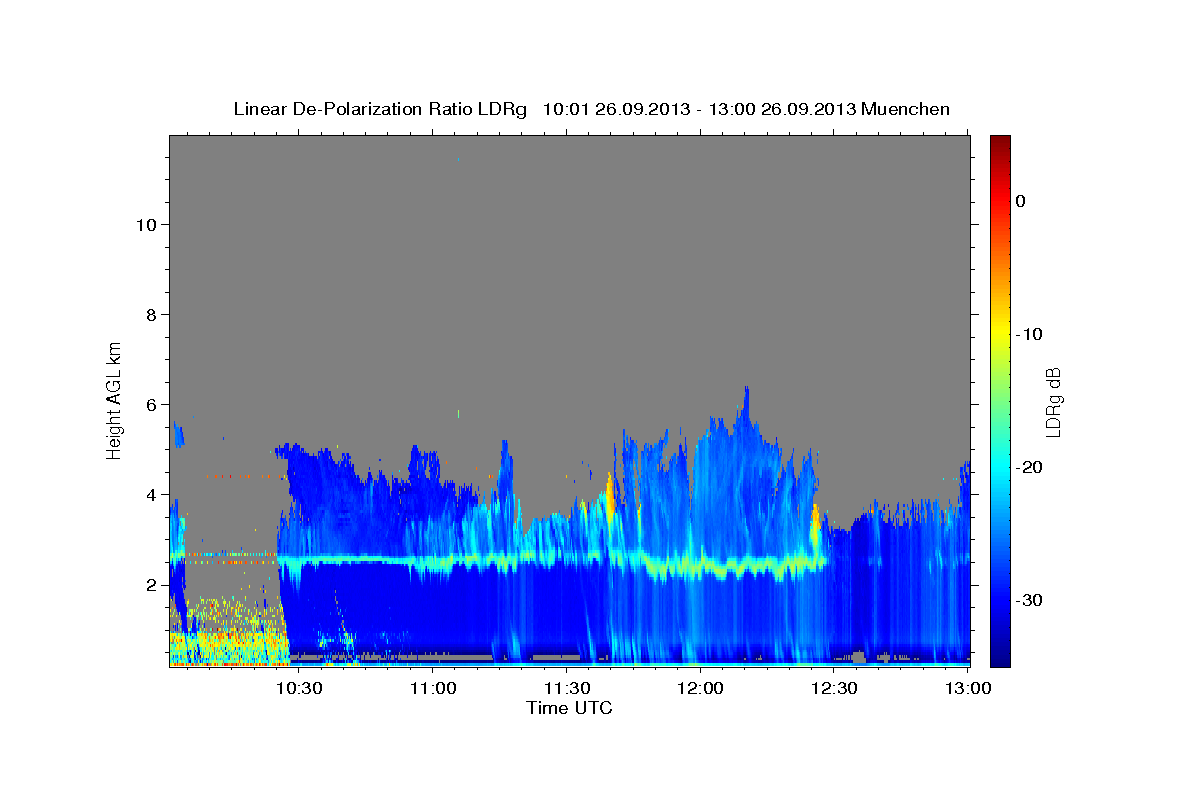Click the 10:30 time tick label
Screen dimensions: 1200x800
pyautogui.click(x=299, y=688)
